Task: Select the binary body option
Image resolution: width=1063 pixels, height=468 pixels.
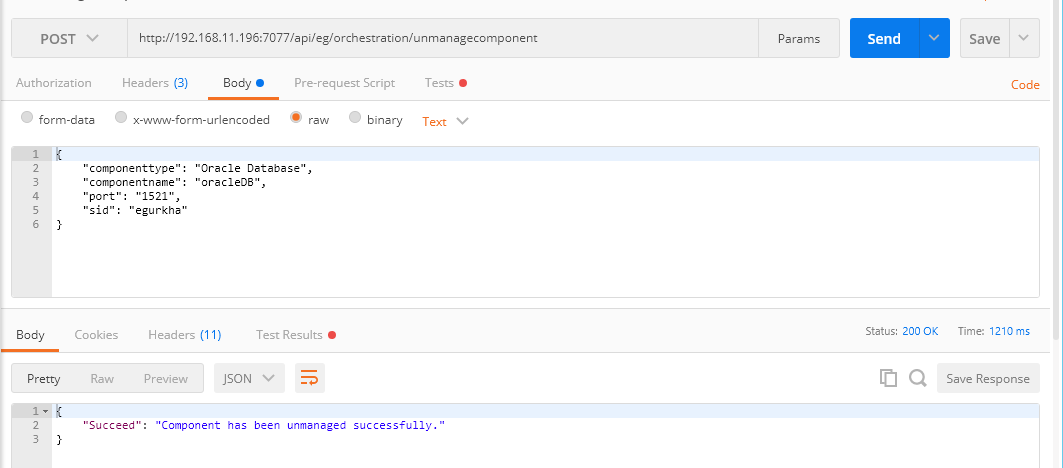Action: 355,117
